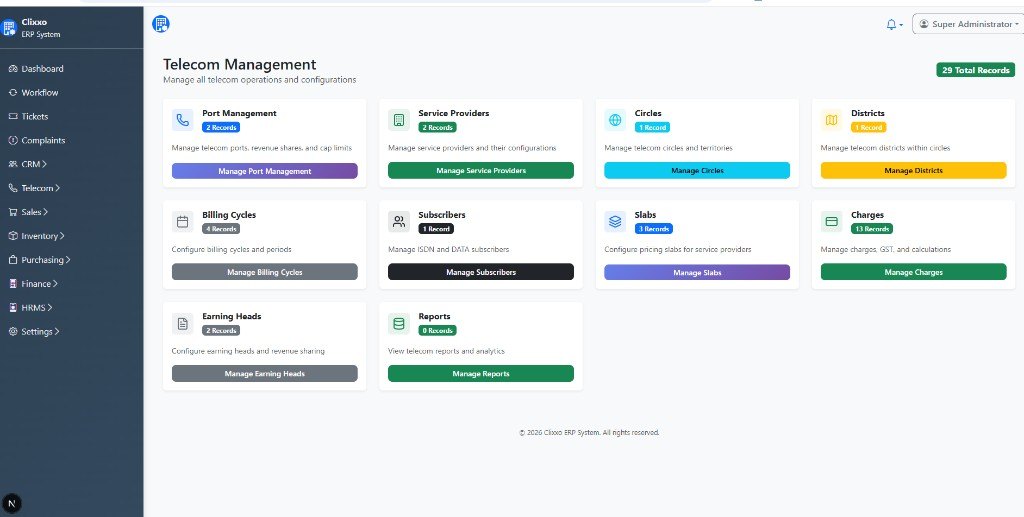The image size is (1024, 517).
Task: Click the Port Management phone icon
Action: [183, 120]
